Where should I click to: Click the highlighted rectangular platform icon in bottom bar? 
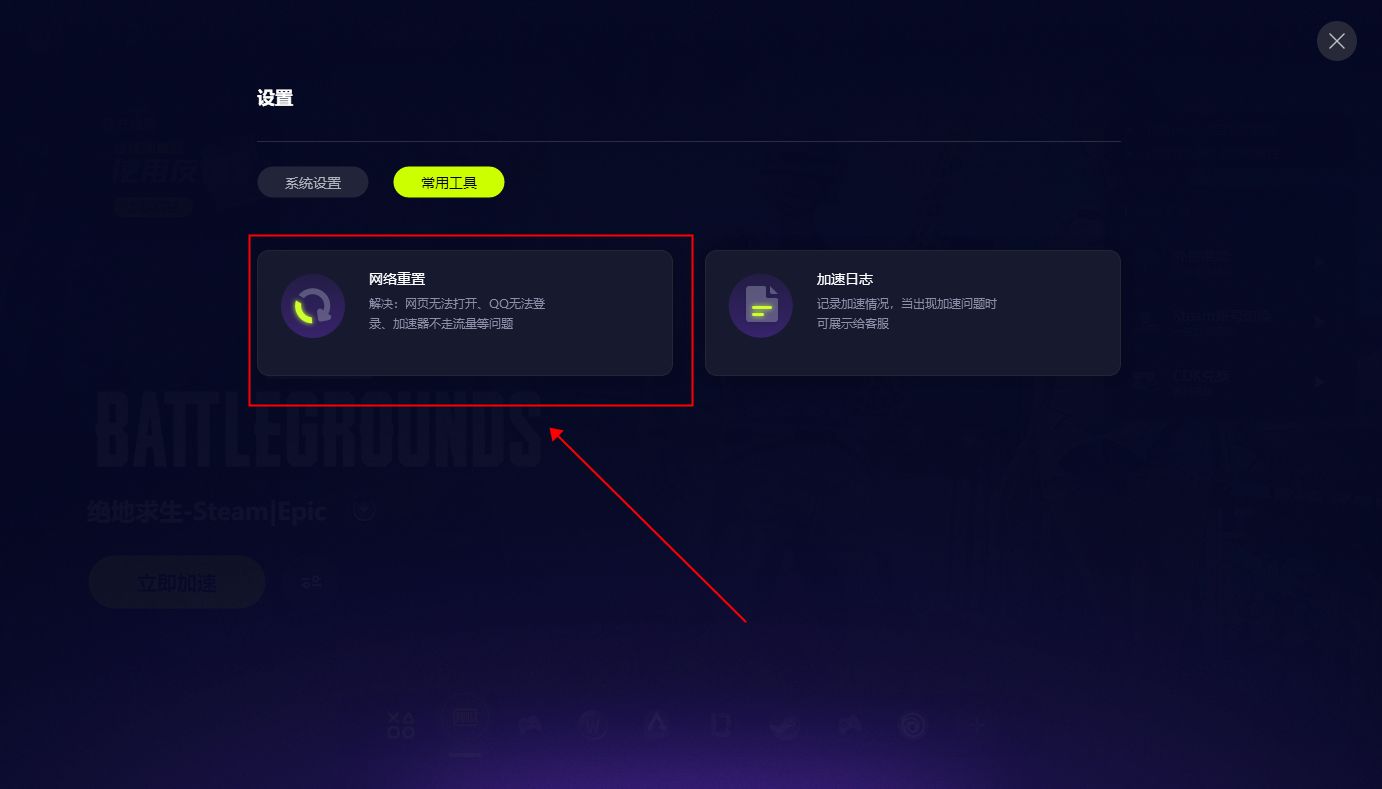(x=466, y=718)
